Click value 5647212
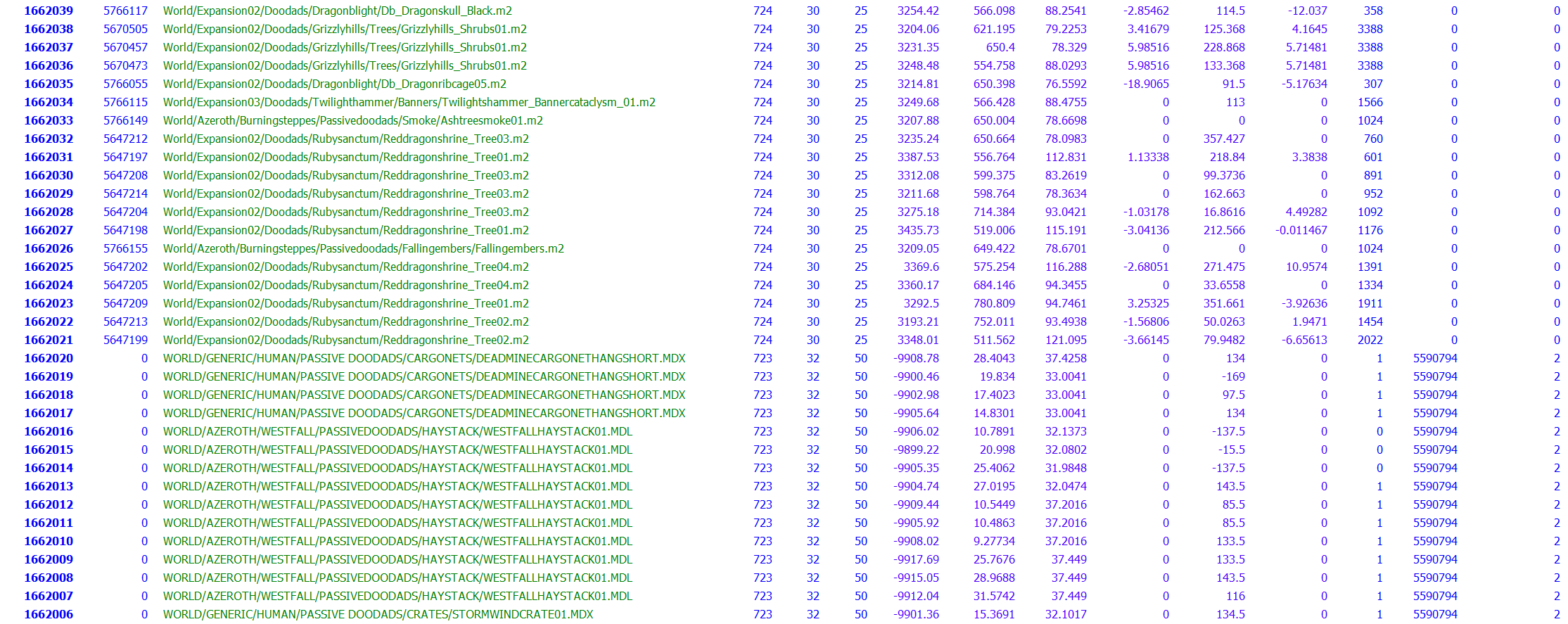 click(126, 139)
